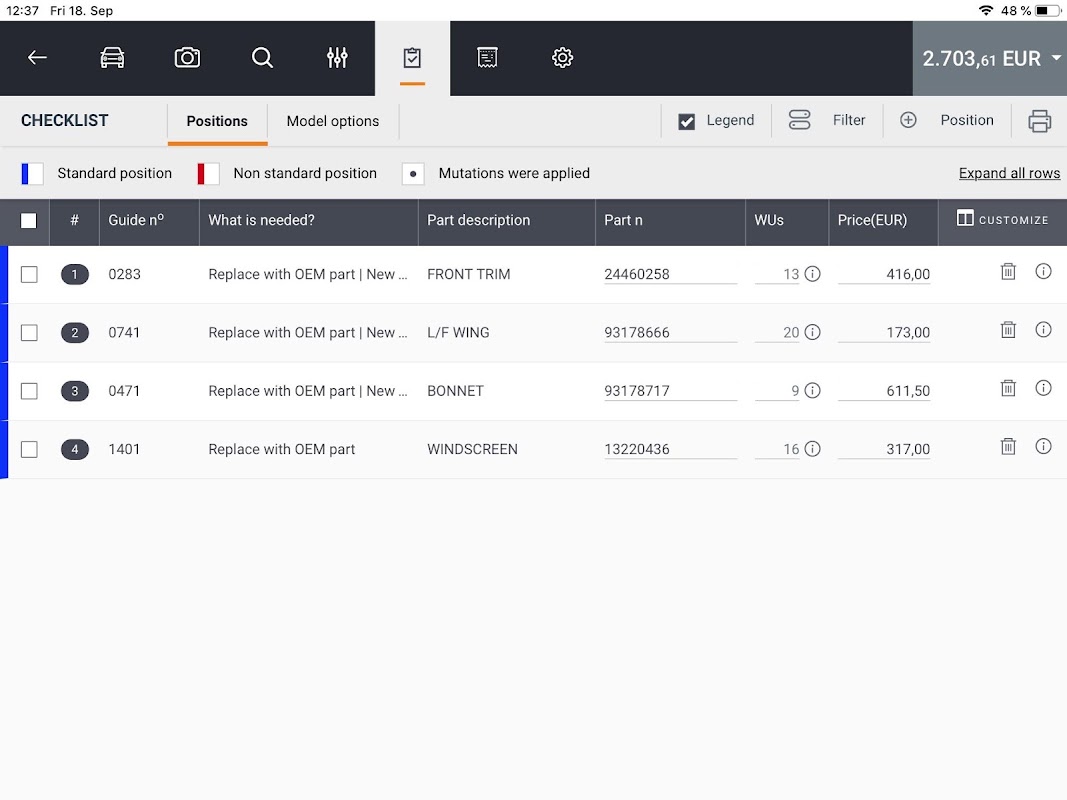This screenshot has width=1067, height=800.
Task: Open the vehicle car icon in top bar
Action: 112,58
